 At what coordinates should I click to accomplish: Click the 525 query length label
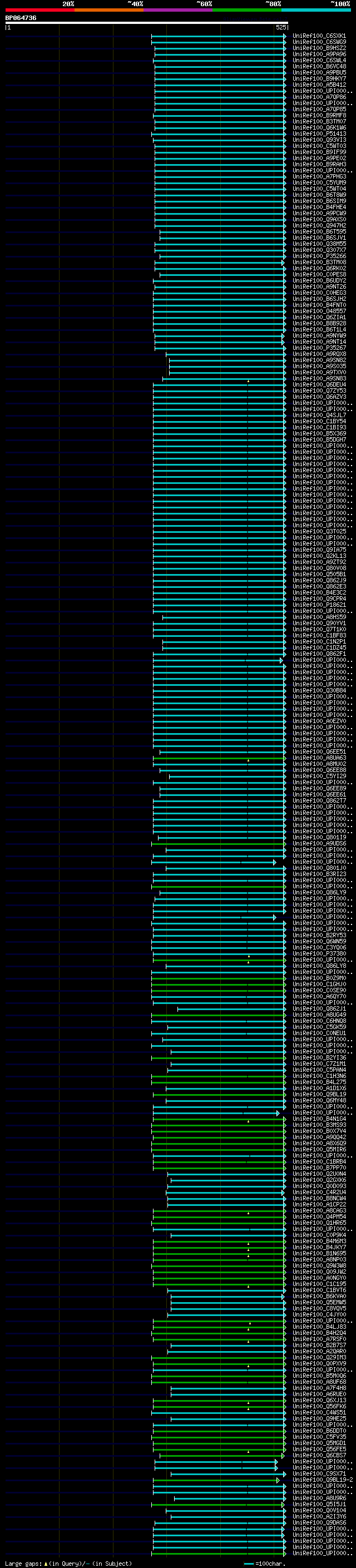(280, 27)
